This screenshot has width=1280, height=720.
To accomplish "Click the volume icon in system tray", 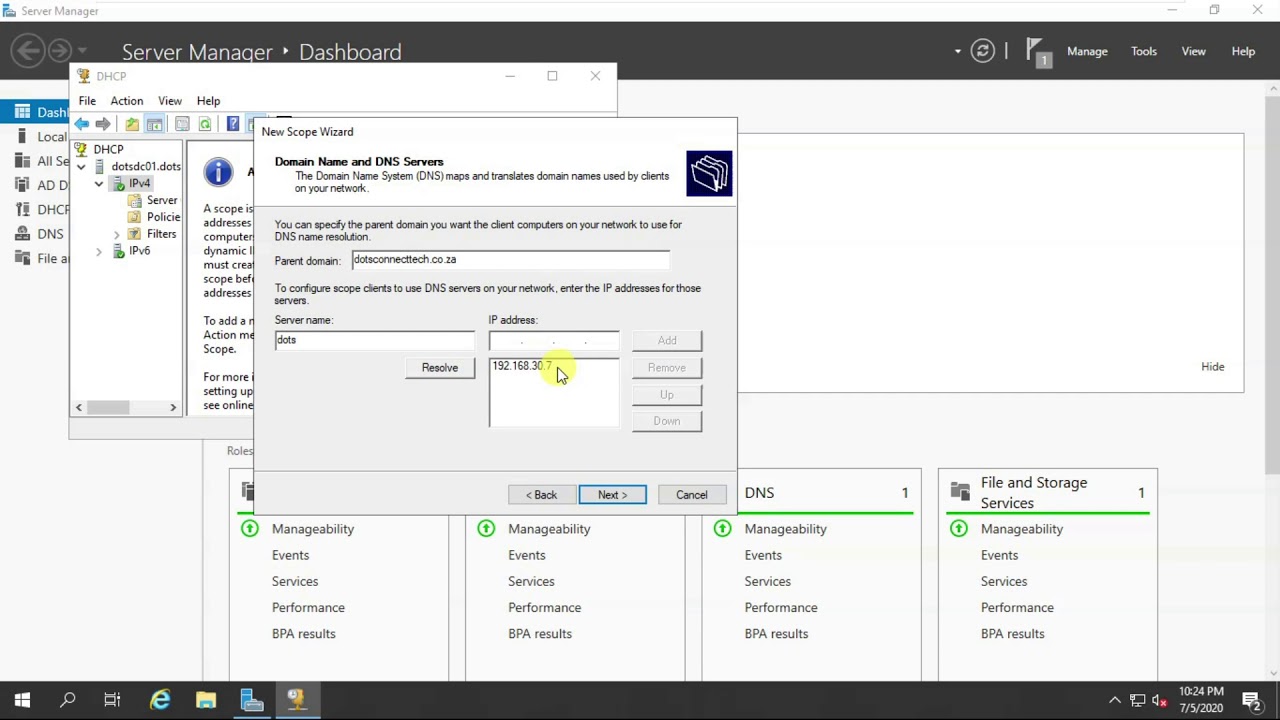I will click(1159, 700).
